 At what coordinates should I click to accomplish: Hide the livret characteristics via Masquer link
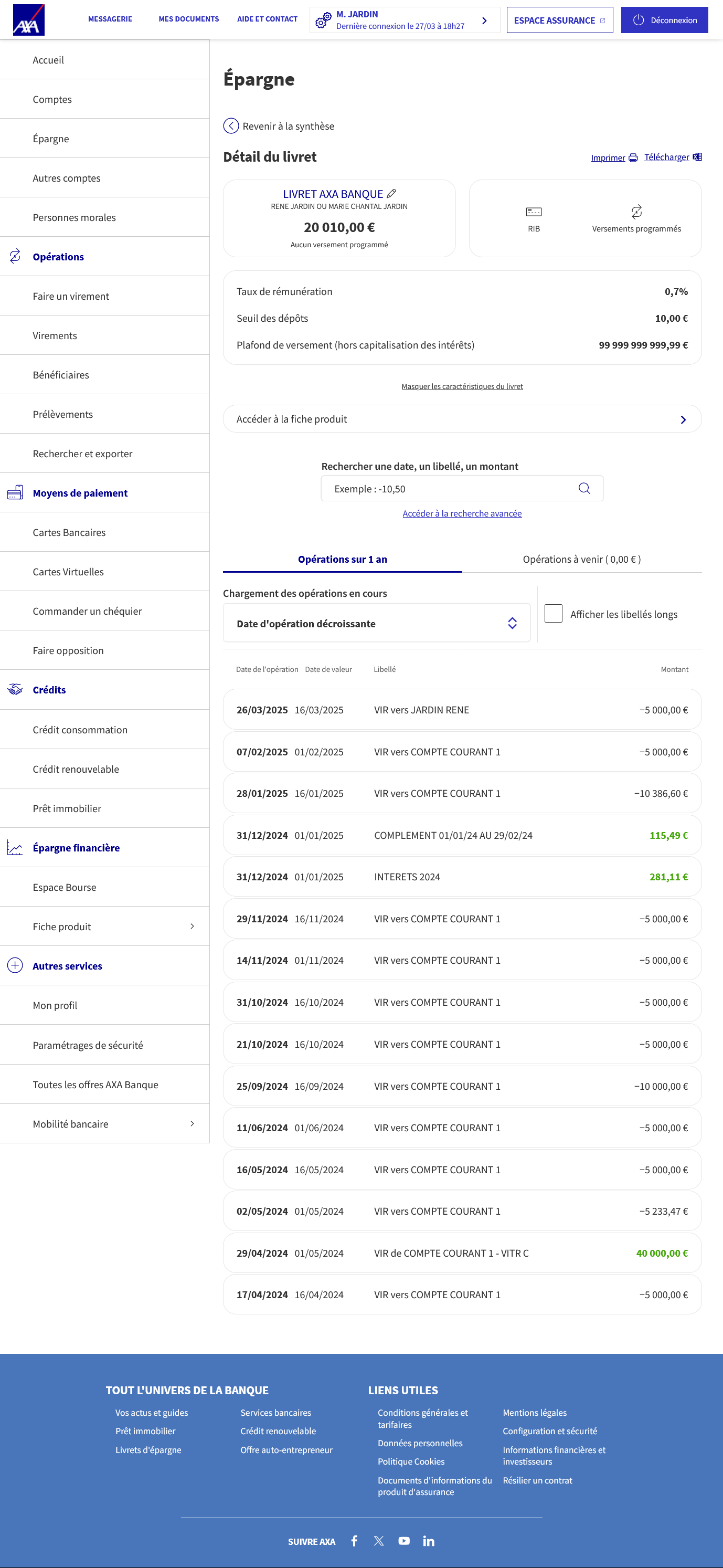pyautogui.click(x=462, y=386)
